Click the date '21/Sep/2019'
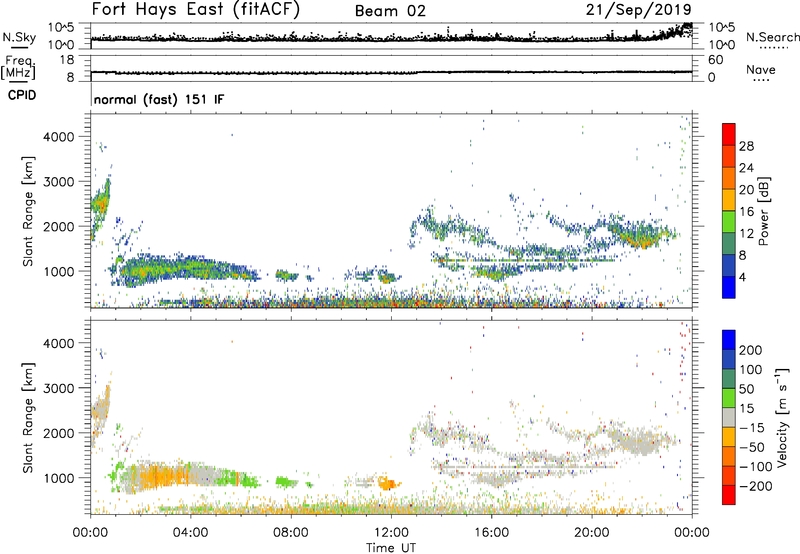This screenshot has height=554, width=800. point(638,9)
